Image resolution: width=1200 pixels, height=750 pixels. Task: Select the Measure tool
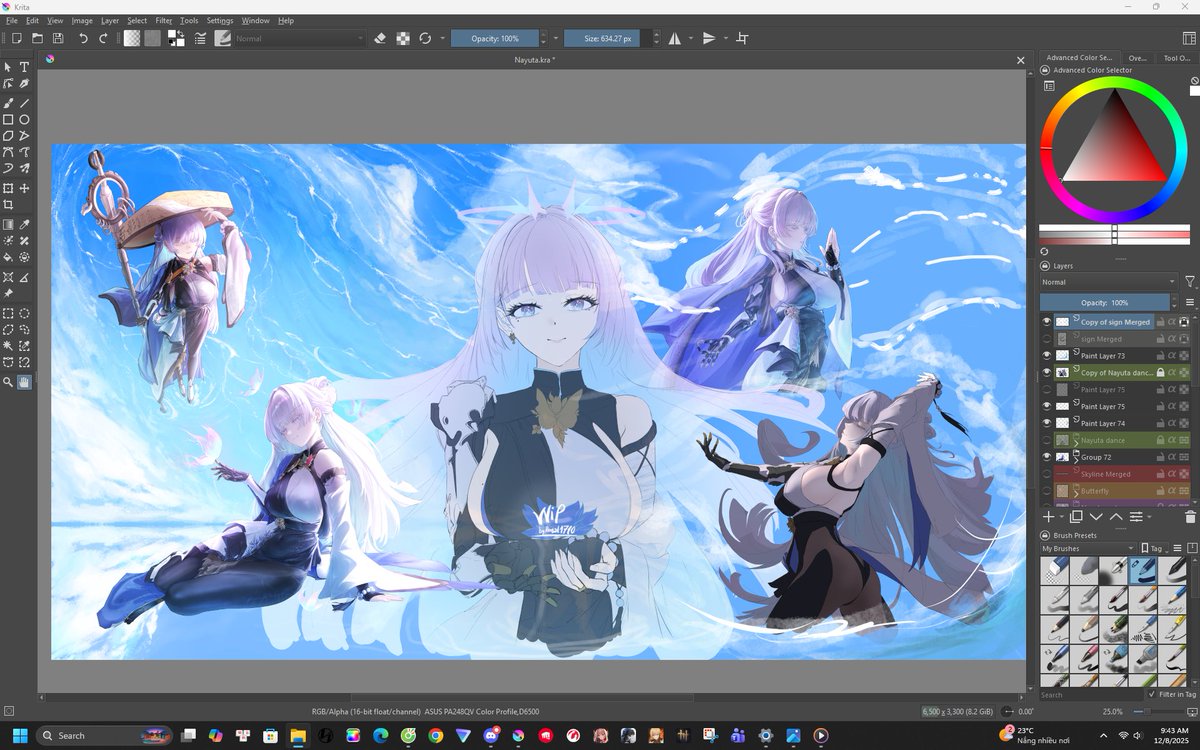pyautogui.click(x=24, y=277)
